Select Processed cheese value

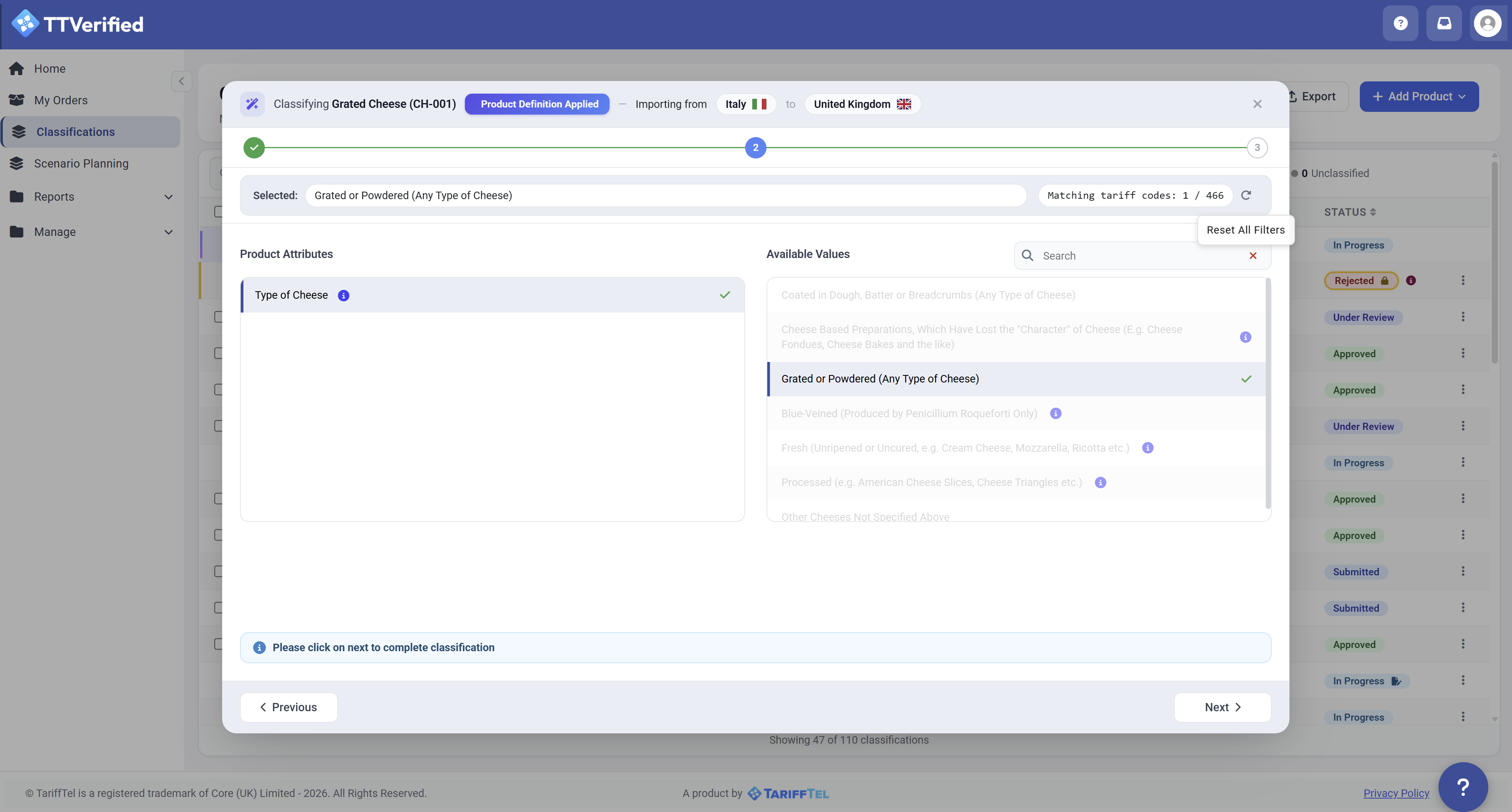pos(1016,482)
